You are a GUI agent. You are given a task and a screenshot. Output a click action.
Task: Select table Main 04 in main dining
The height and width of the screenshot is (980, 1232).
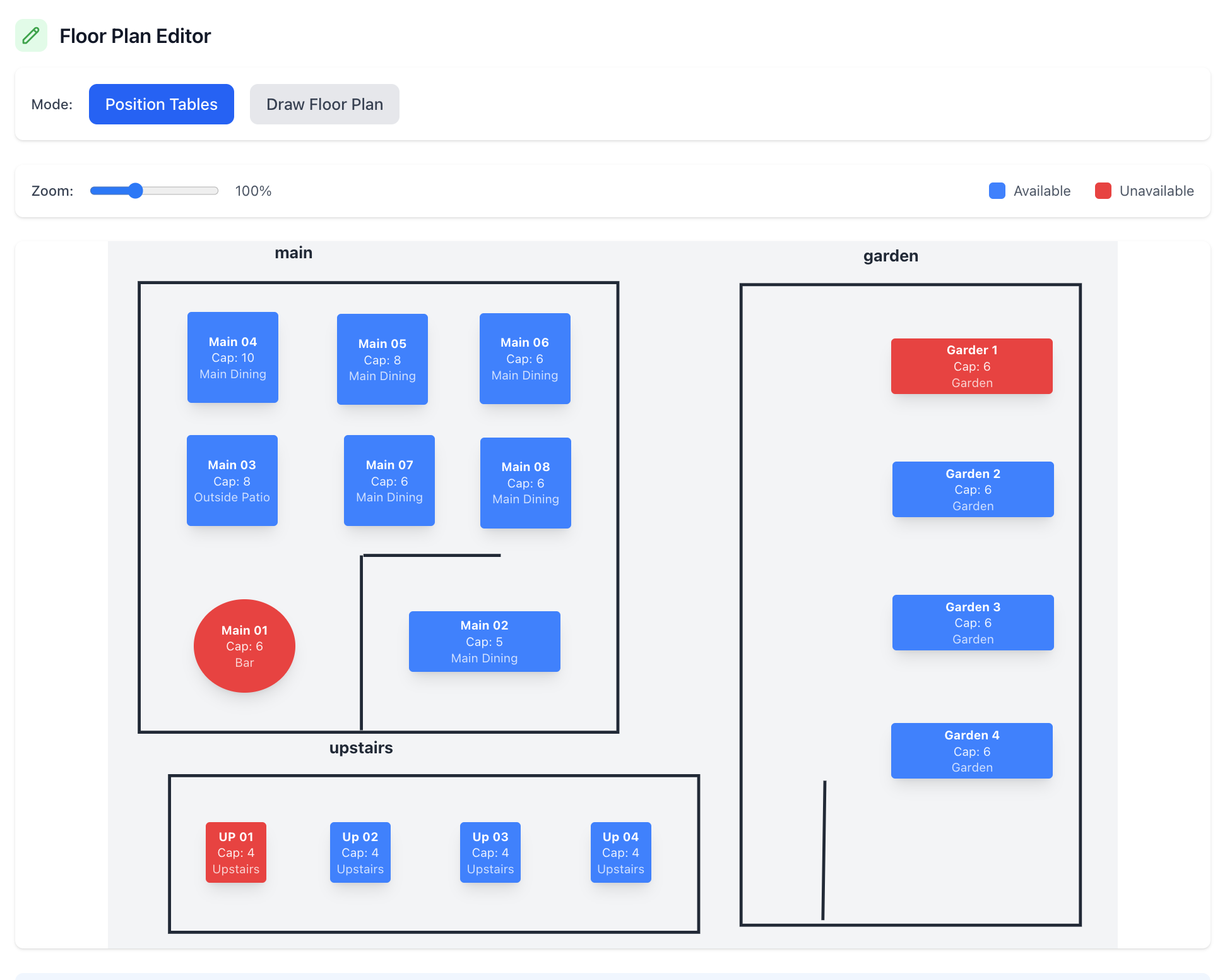(232, 357)
